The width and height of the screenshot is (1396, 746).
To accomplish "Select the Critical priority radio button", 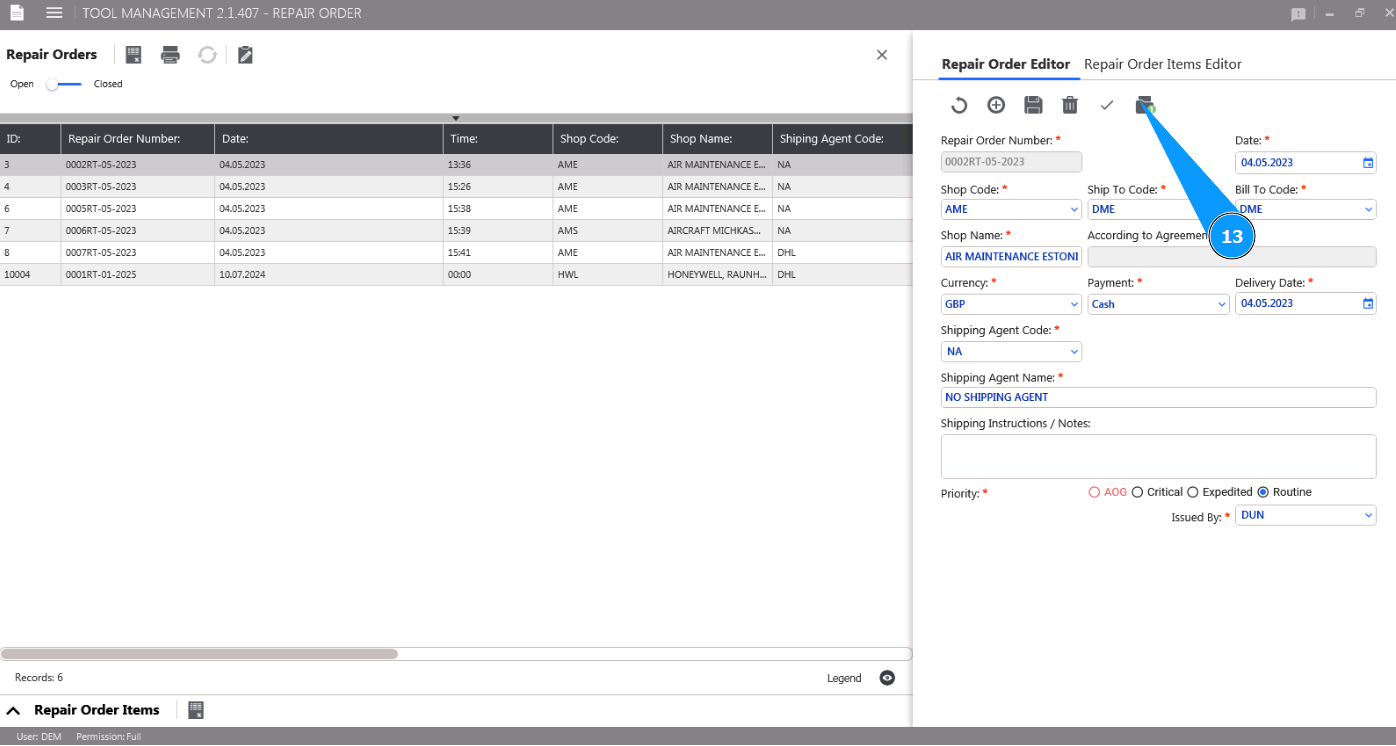I will 1137,492.
